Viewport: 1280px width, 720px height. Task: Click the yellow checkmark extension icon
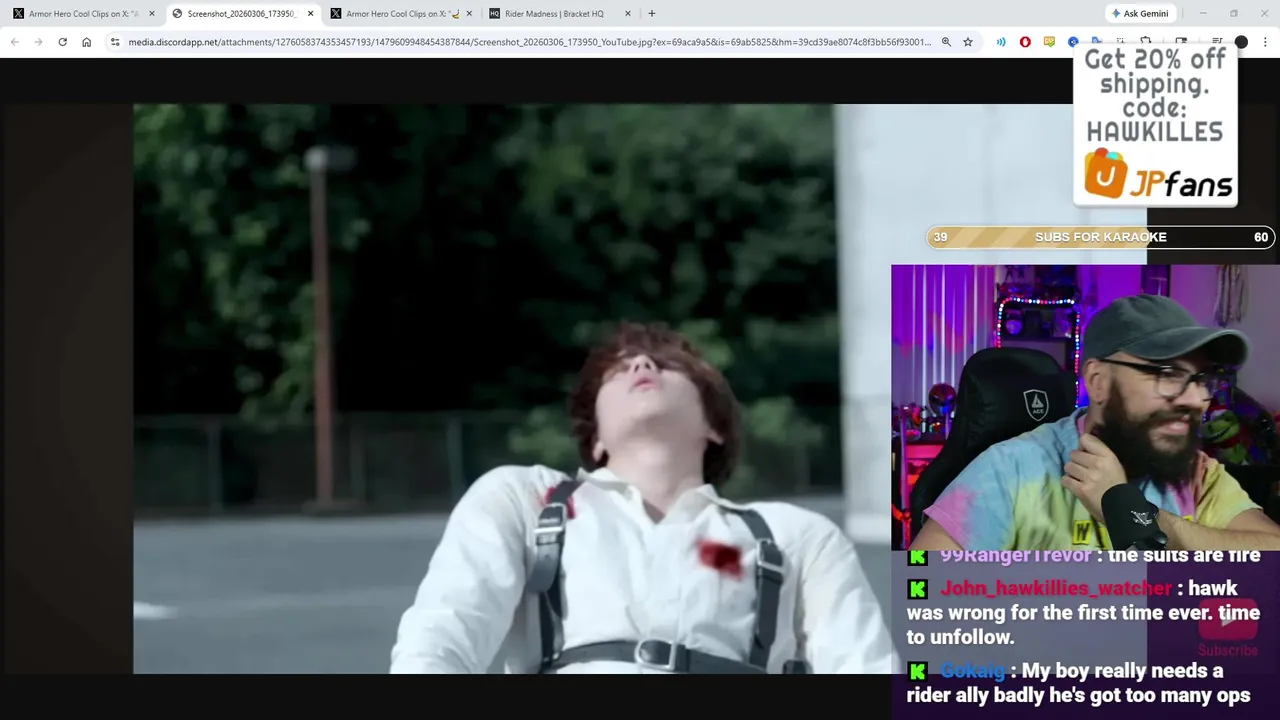[1049, 42]
